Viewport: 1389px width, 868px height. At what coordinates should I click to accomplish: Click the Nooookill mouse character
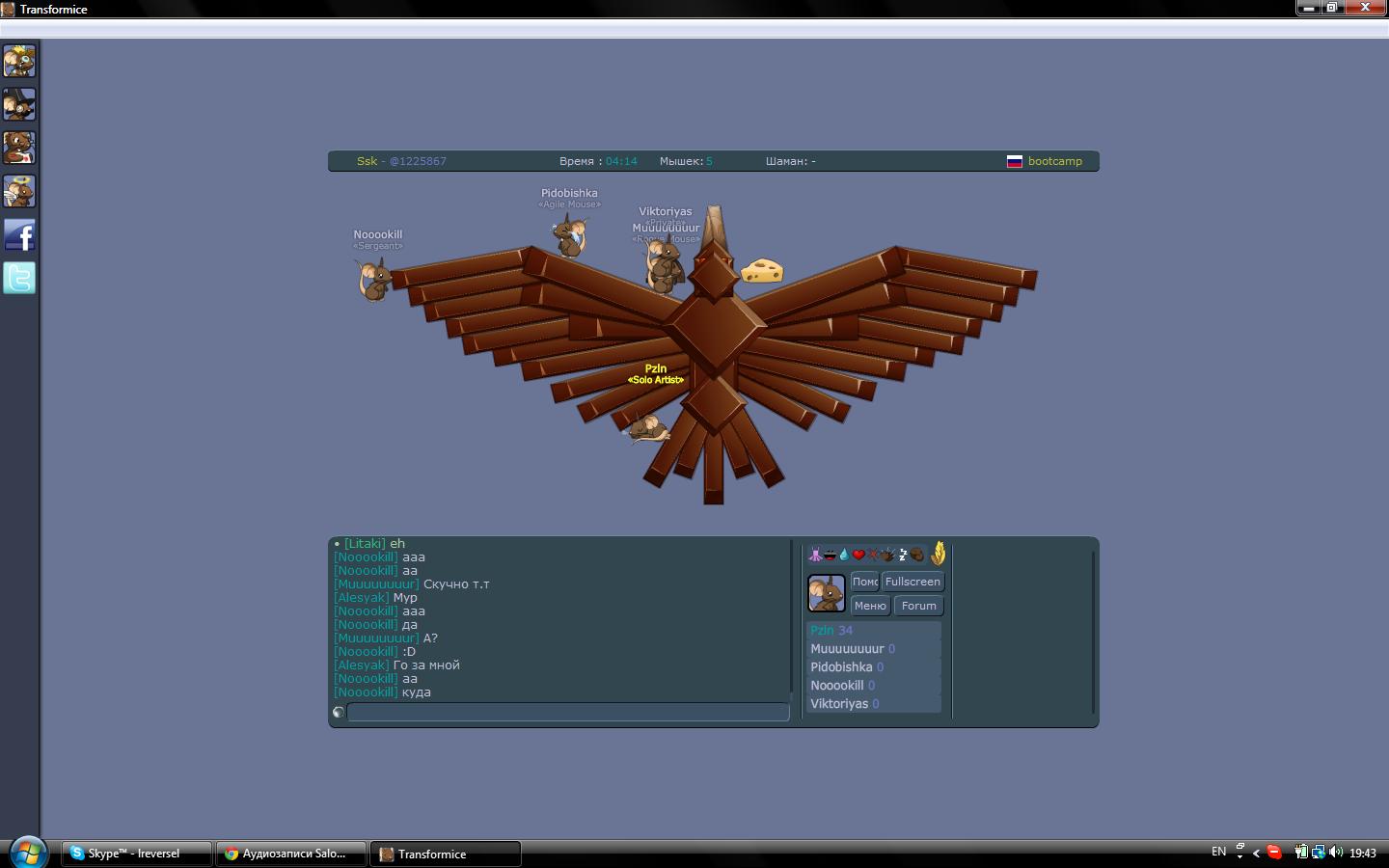click(x=374, y=280)
